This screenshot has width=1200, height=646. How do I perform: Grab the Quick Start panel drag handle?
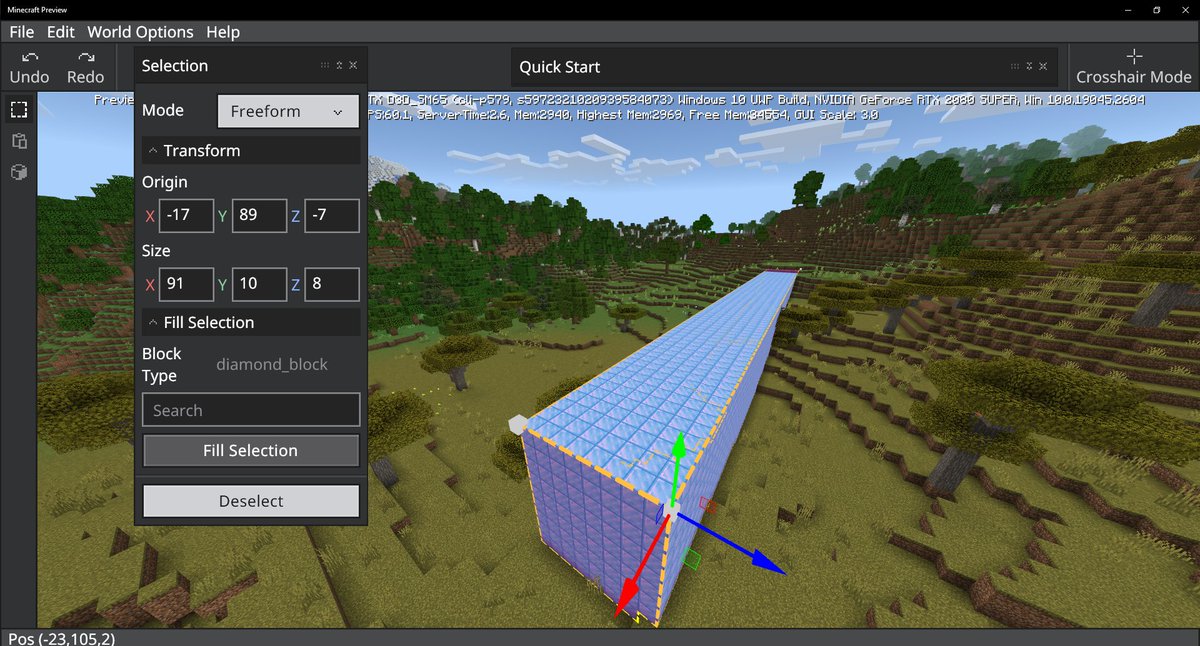(1016, 66)
